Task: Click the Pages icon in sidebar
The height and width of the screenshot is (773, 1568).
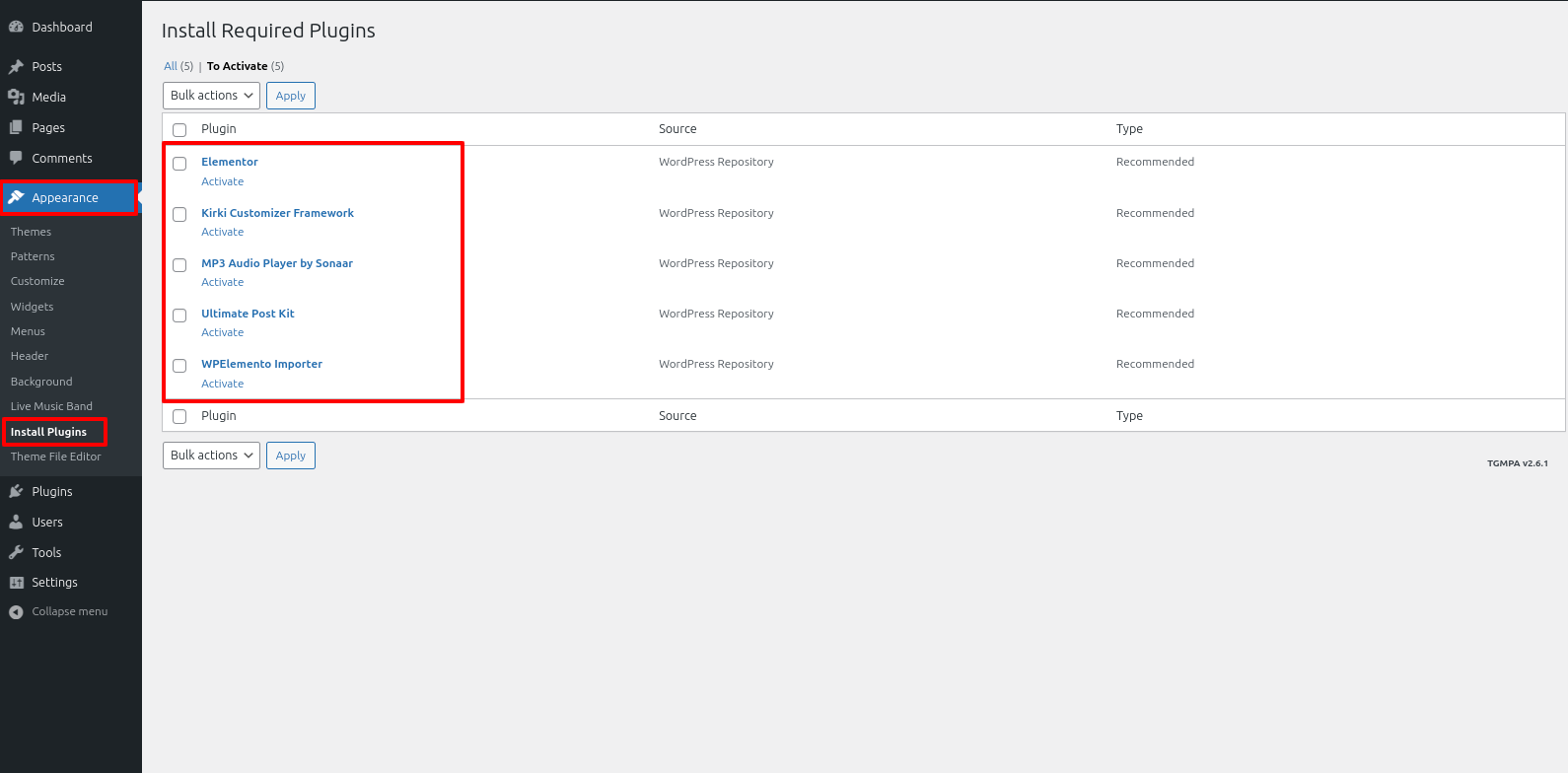Action: pos(16,127)
